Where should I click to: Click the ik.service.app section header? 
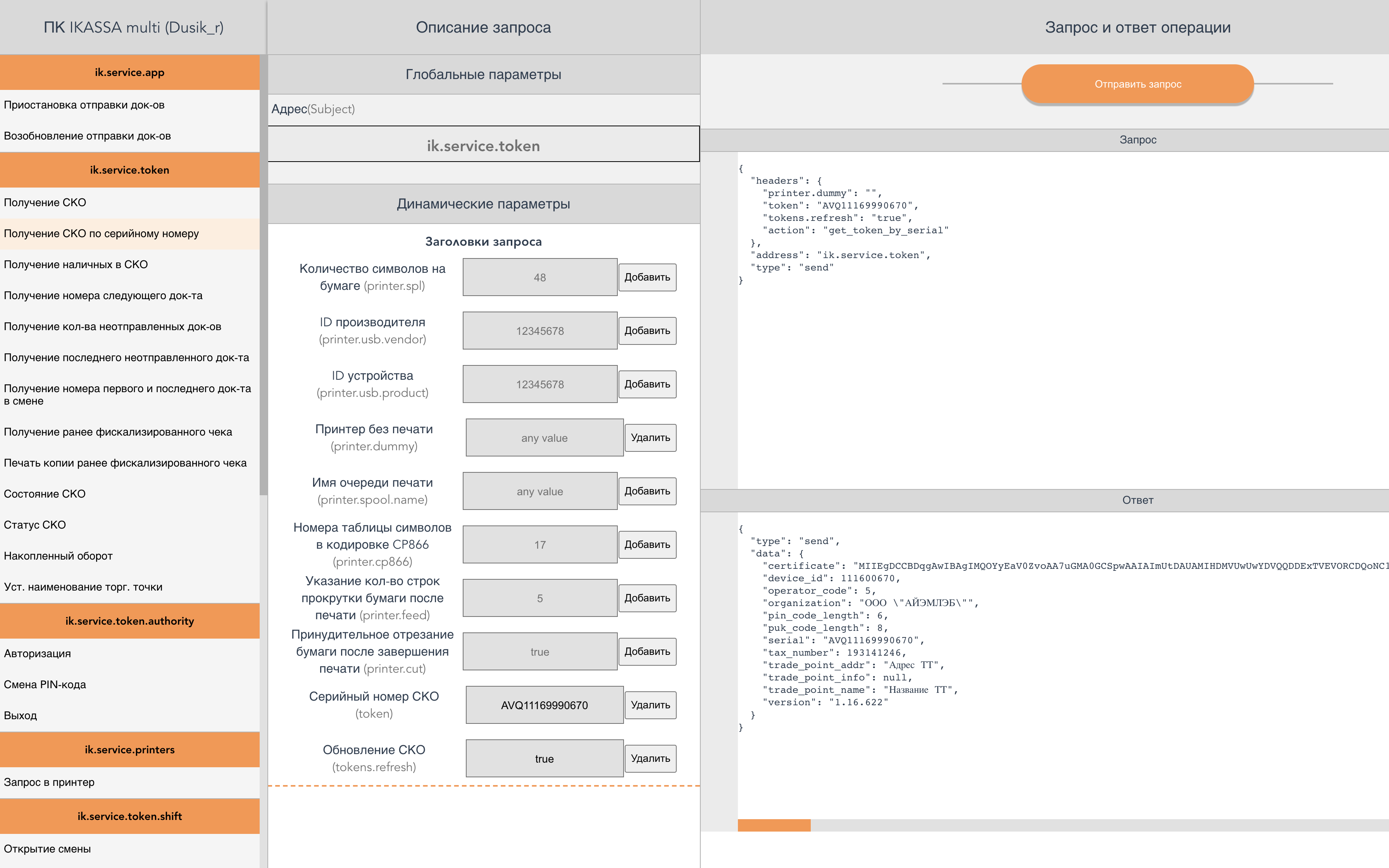[130, 72]
